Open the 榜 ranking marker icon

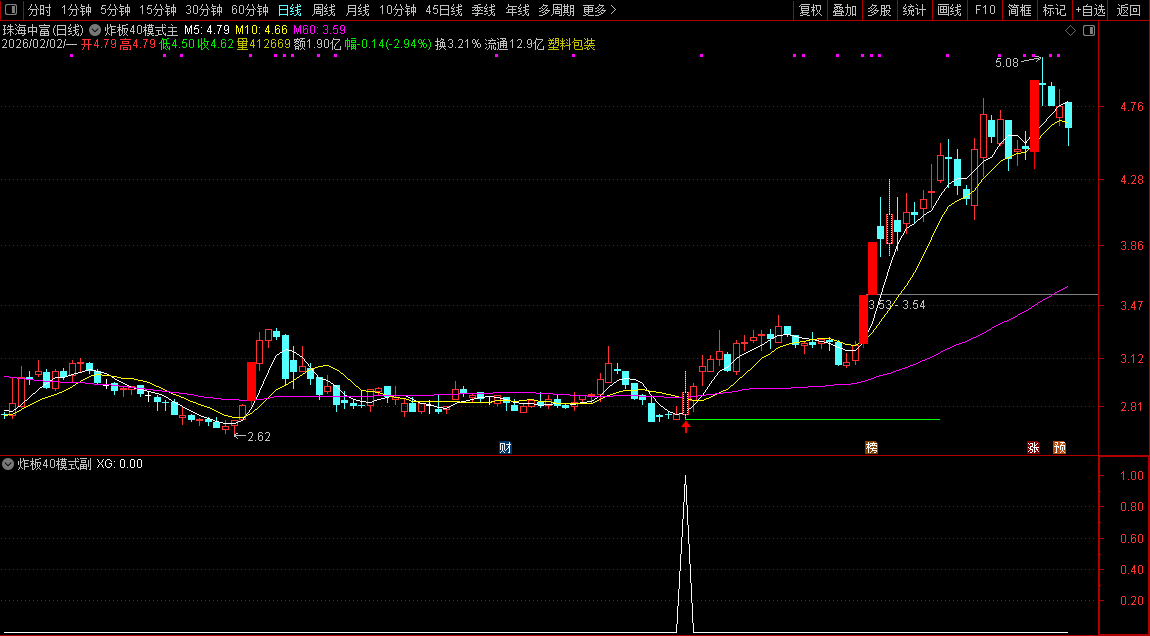871,447
